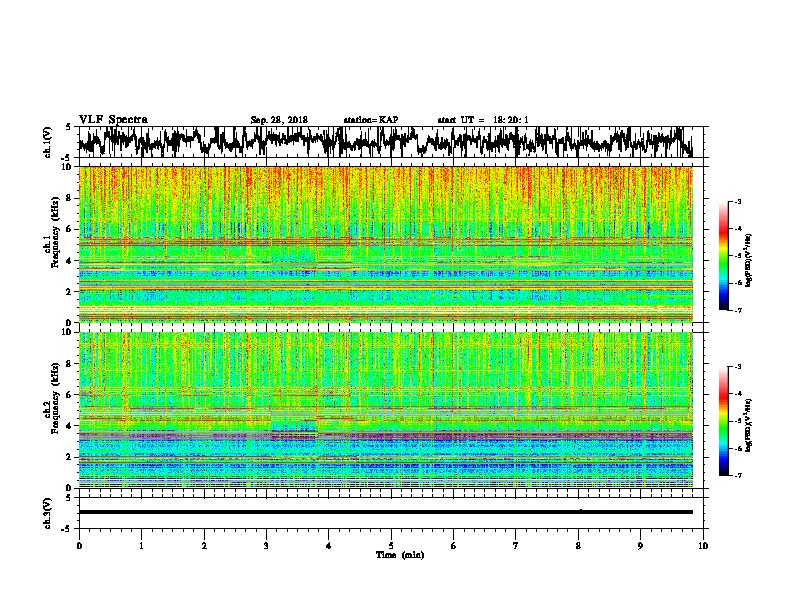Click the "2" kHz tick of ch.2 spectrogram
792x612 pixels.
point(71,457)
